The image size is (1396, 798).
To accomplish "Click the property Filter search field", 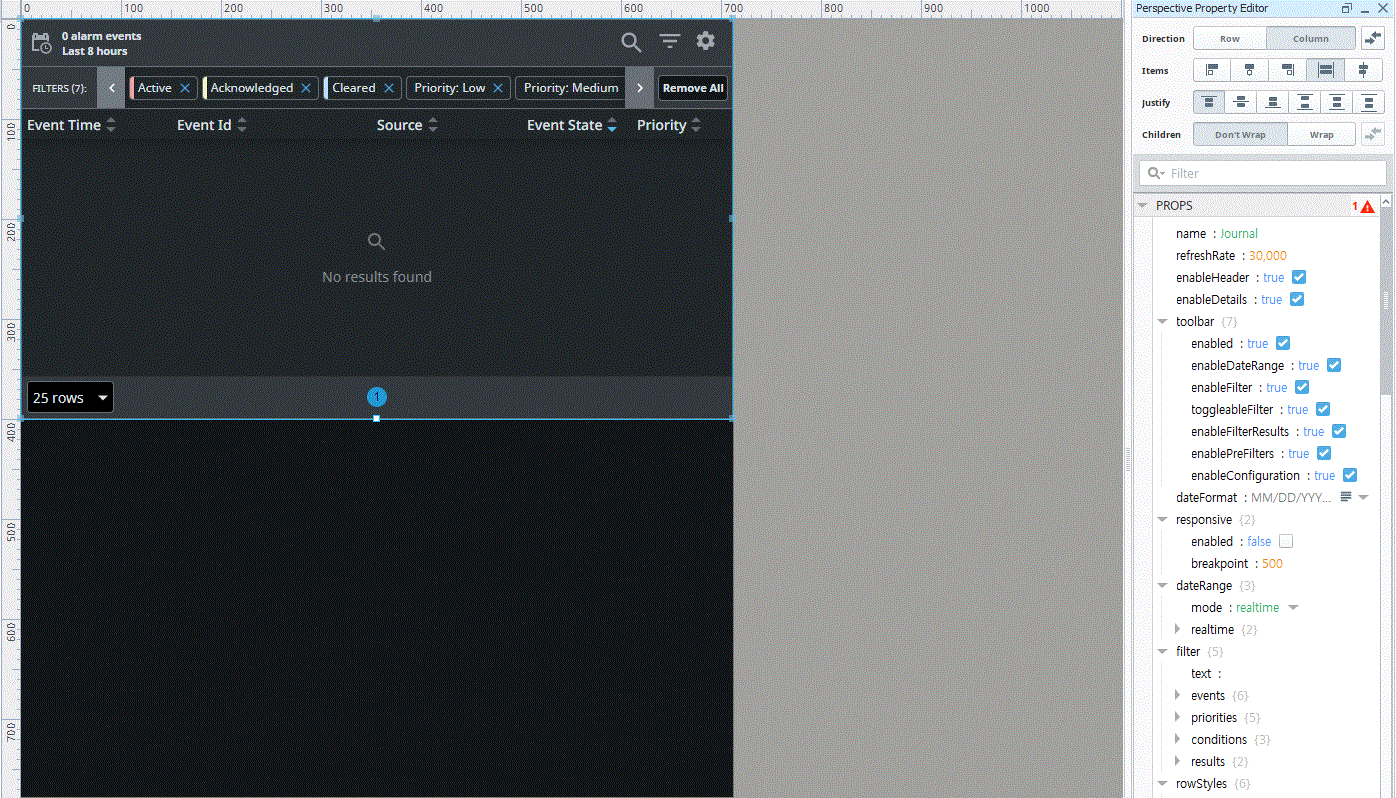I will pyautogui.click(x=1263, y=173).
